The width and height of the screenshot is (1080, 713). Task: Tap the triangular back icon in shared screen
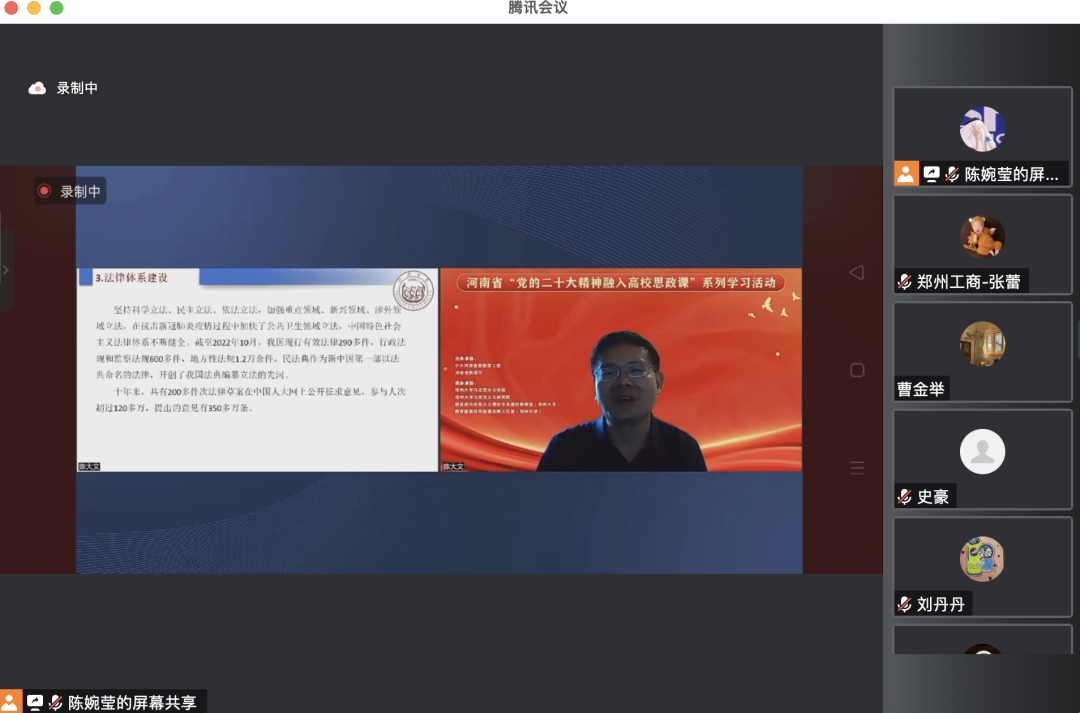(857, 272)
